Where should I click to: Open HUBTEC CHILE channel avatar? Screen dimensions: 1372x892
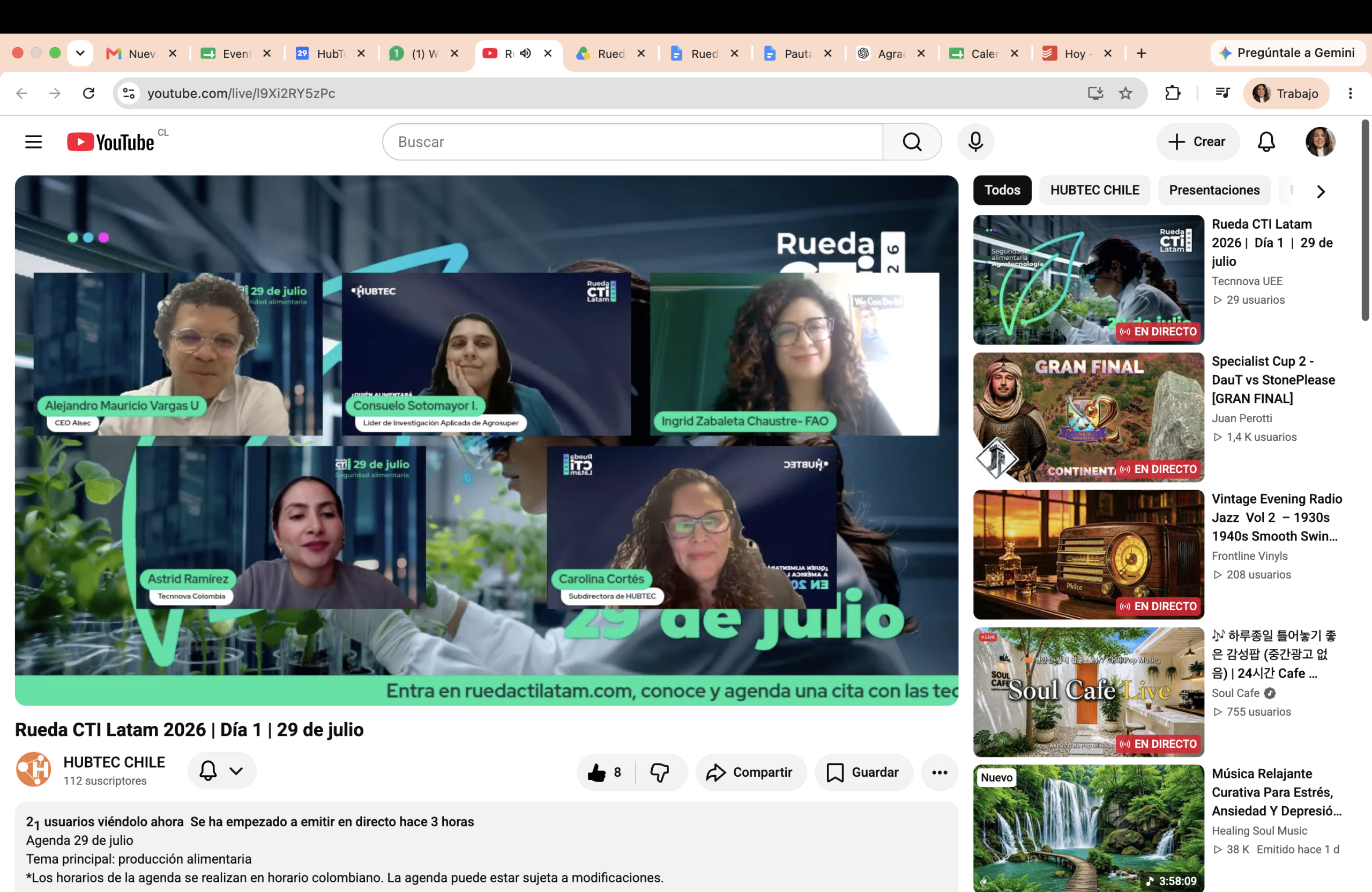pyautogui.click(x=33, y=769)
